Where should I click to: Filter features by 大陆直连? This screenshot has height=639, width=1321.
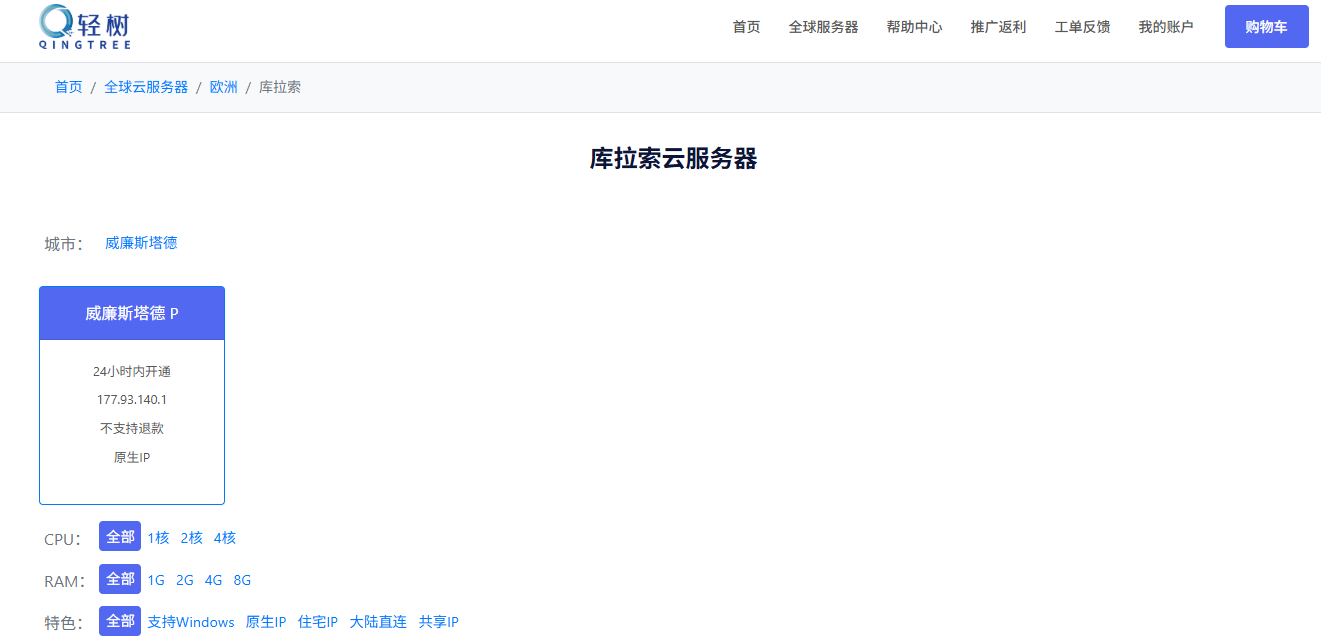coord(378,622)
